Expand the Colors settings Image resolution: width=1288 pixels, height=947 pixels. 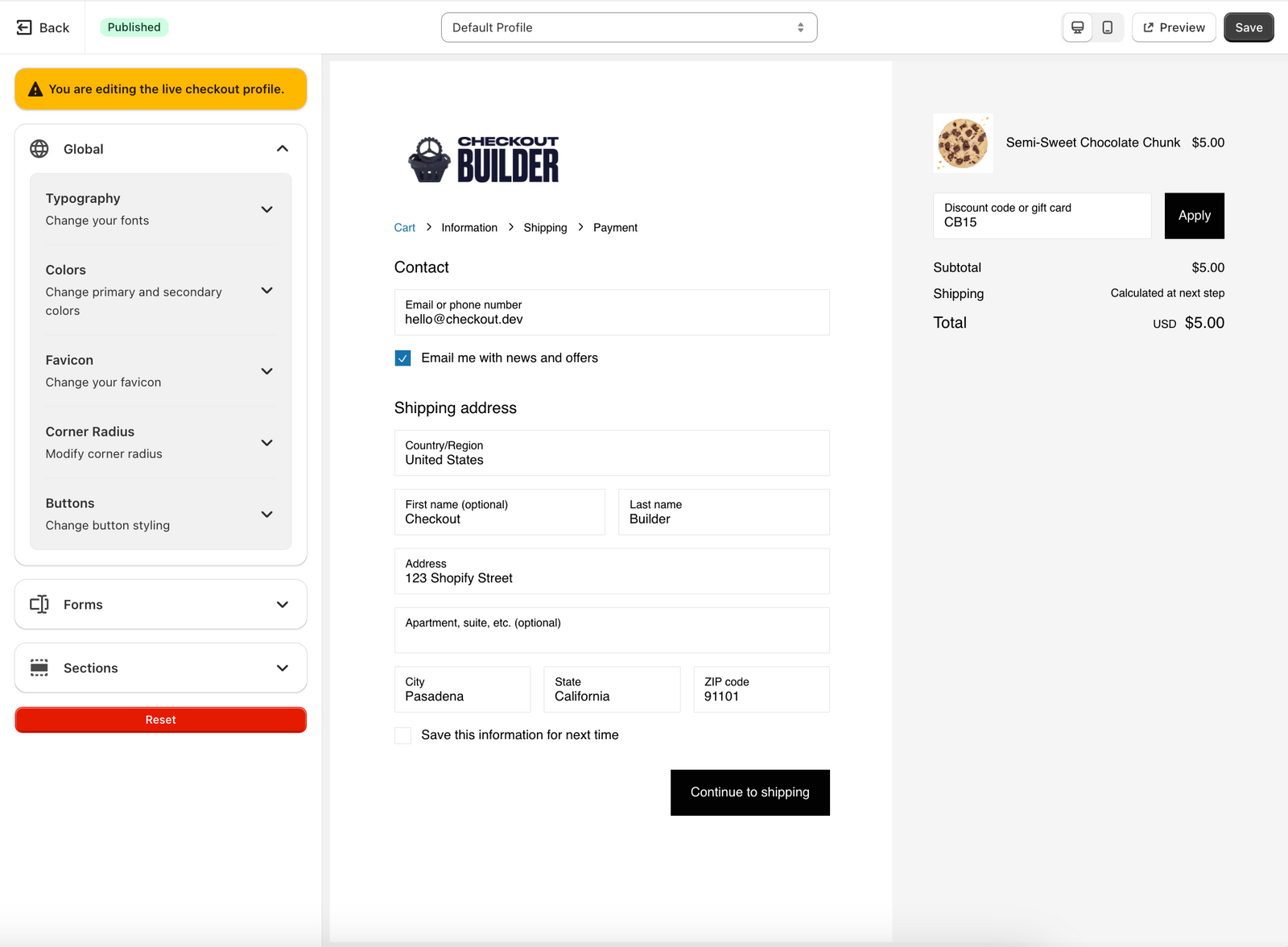pyautogui.click(x=267, y=290)
